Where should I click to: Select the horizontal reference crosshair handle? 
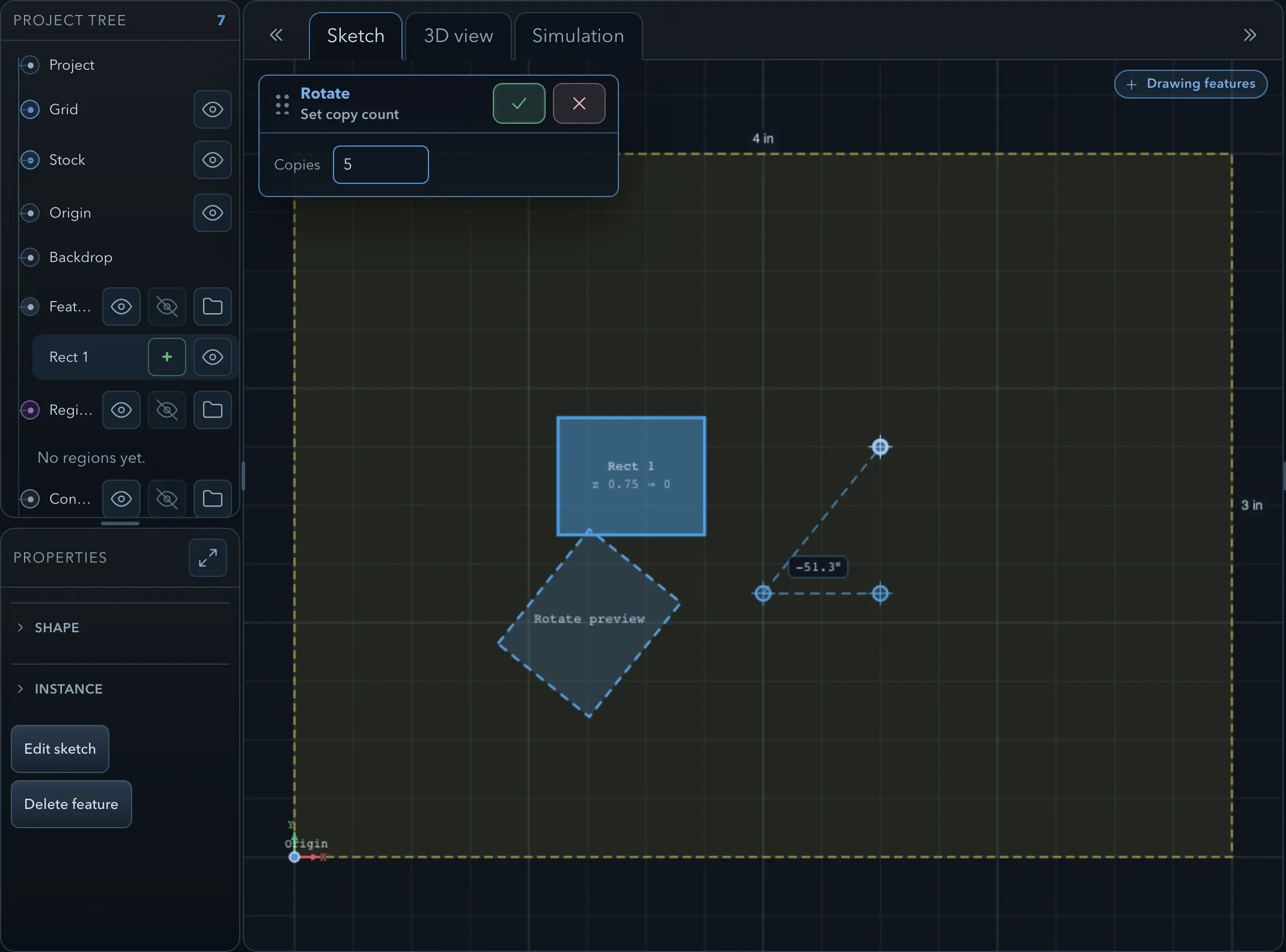880,593
